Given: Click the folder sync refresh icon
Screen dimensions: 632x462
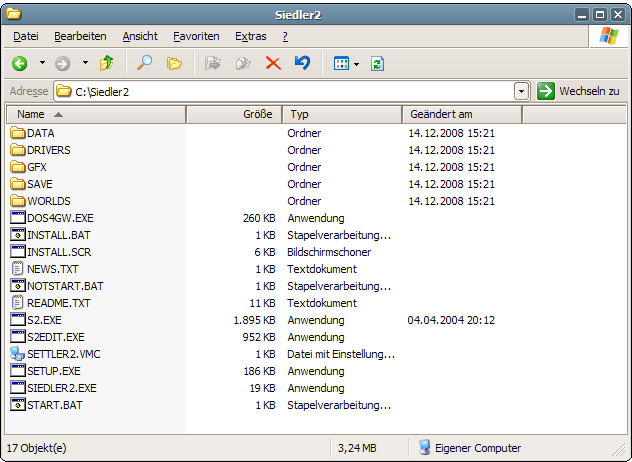Looking at the screenshot, I should (x=377, y=63).
